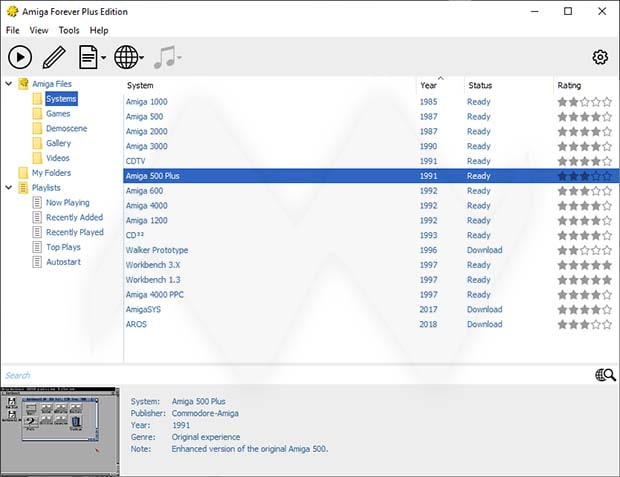Image resolution: width=620 pixels, height=477 pixels.
Task: Open the globe icon dropdown arrow
Action: [142, 58]
